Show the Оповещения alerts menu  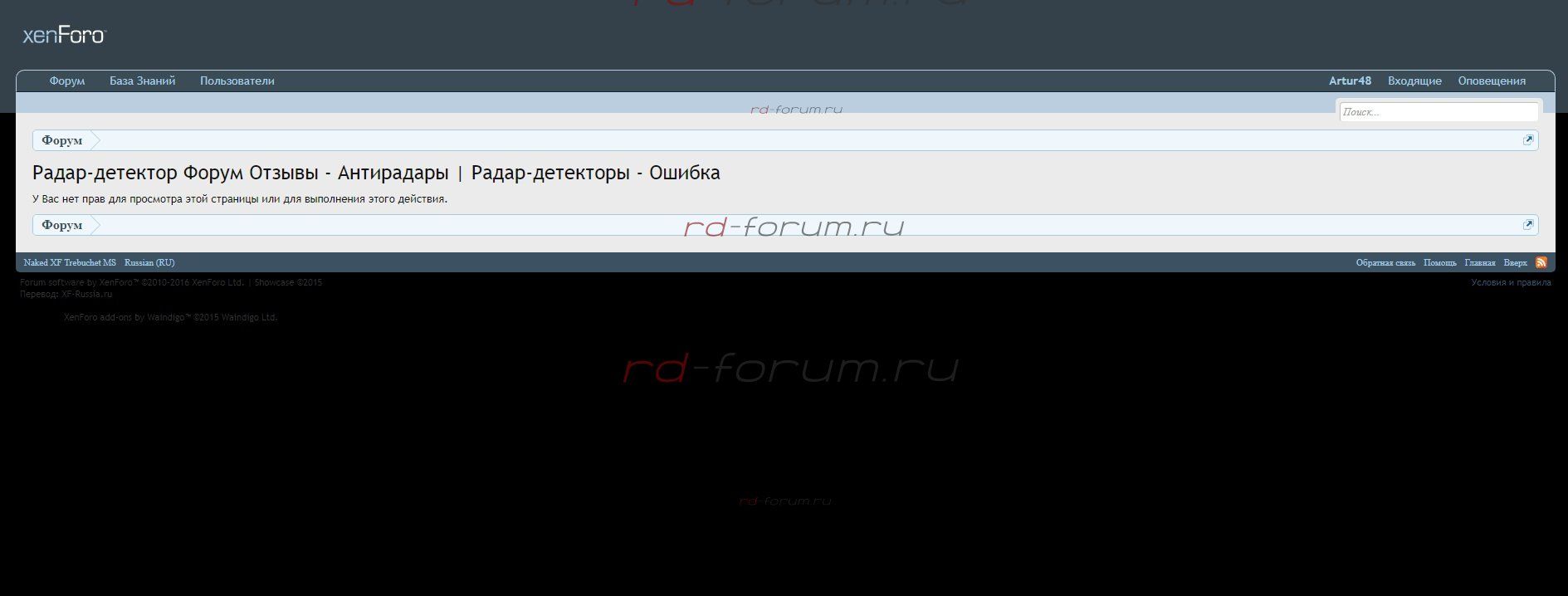tap(1492, 81)
